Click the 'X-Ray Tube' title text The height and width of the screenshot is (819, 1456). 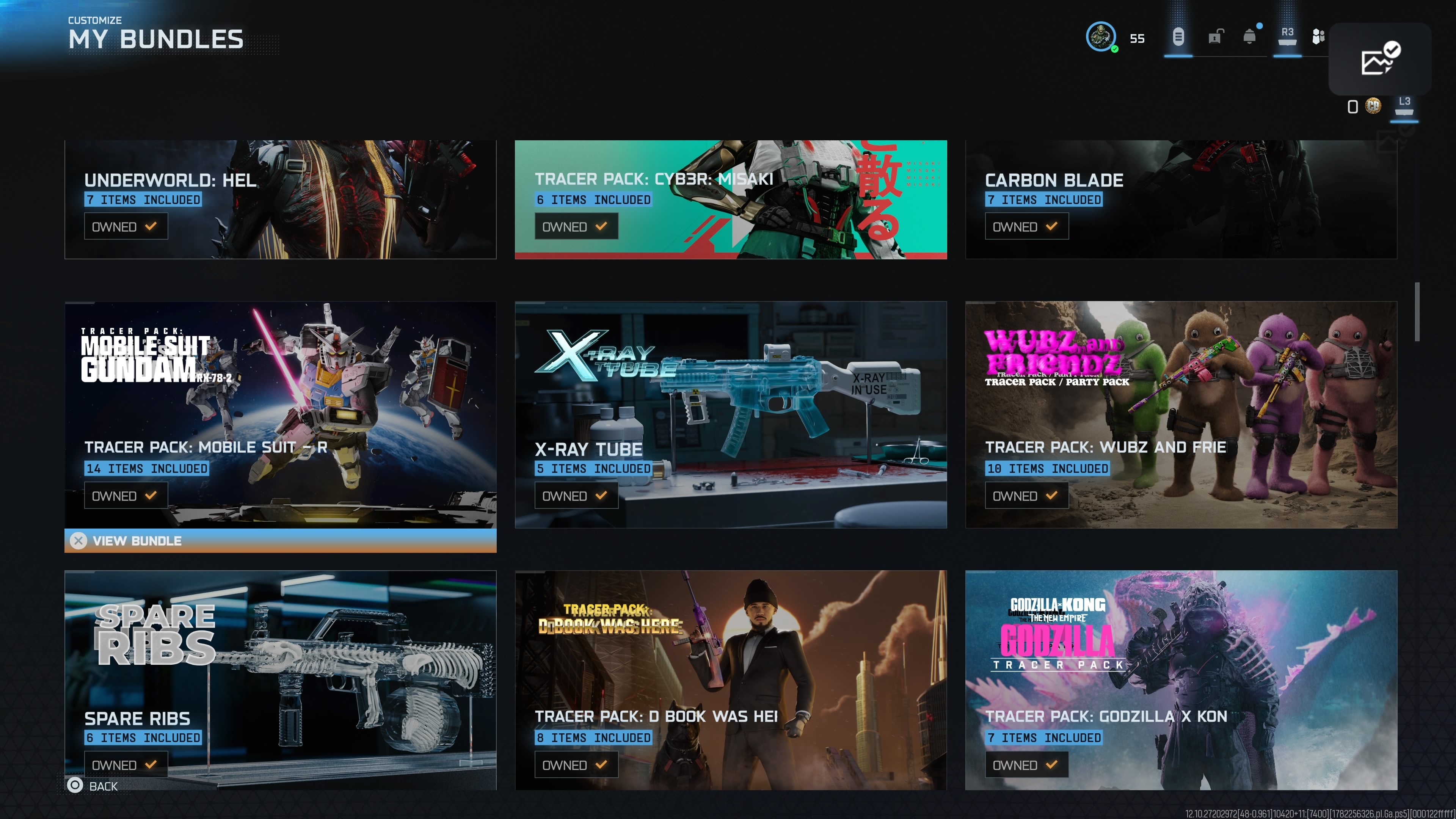(x=588, y=449)
